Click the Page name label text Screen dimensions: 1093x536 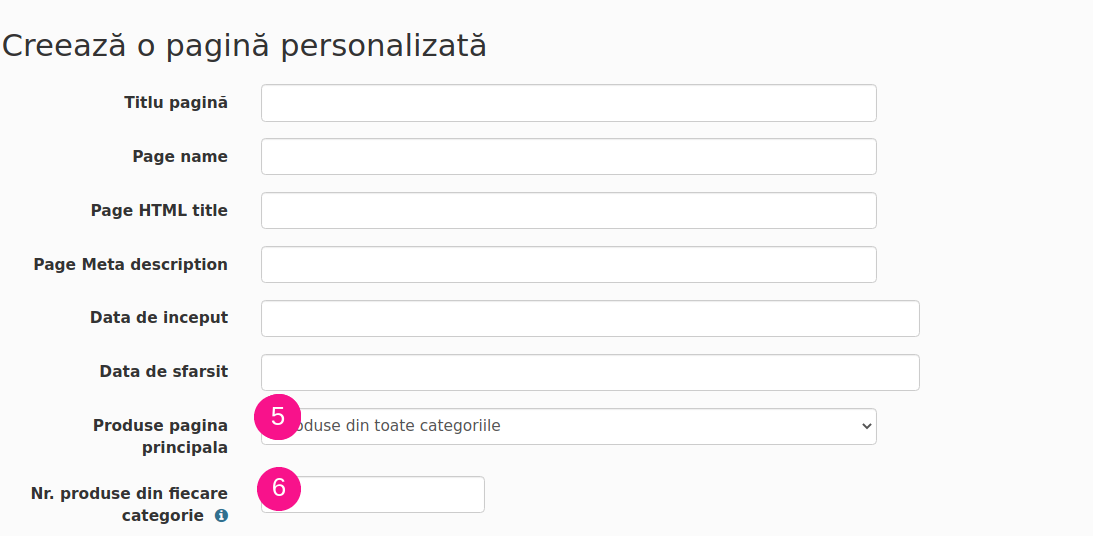180,156
